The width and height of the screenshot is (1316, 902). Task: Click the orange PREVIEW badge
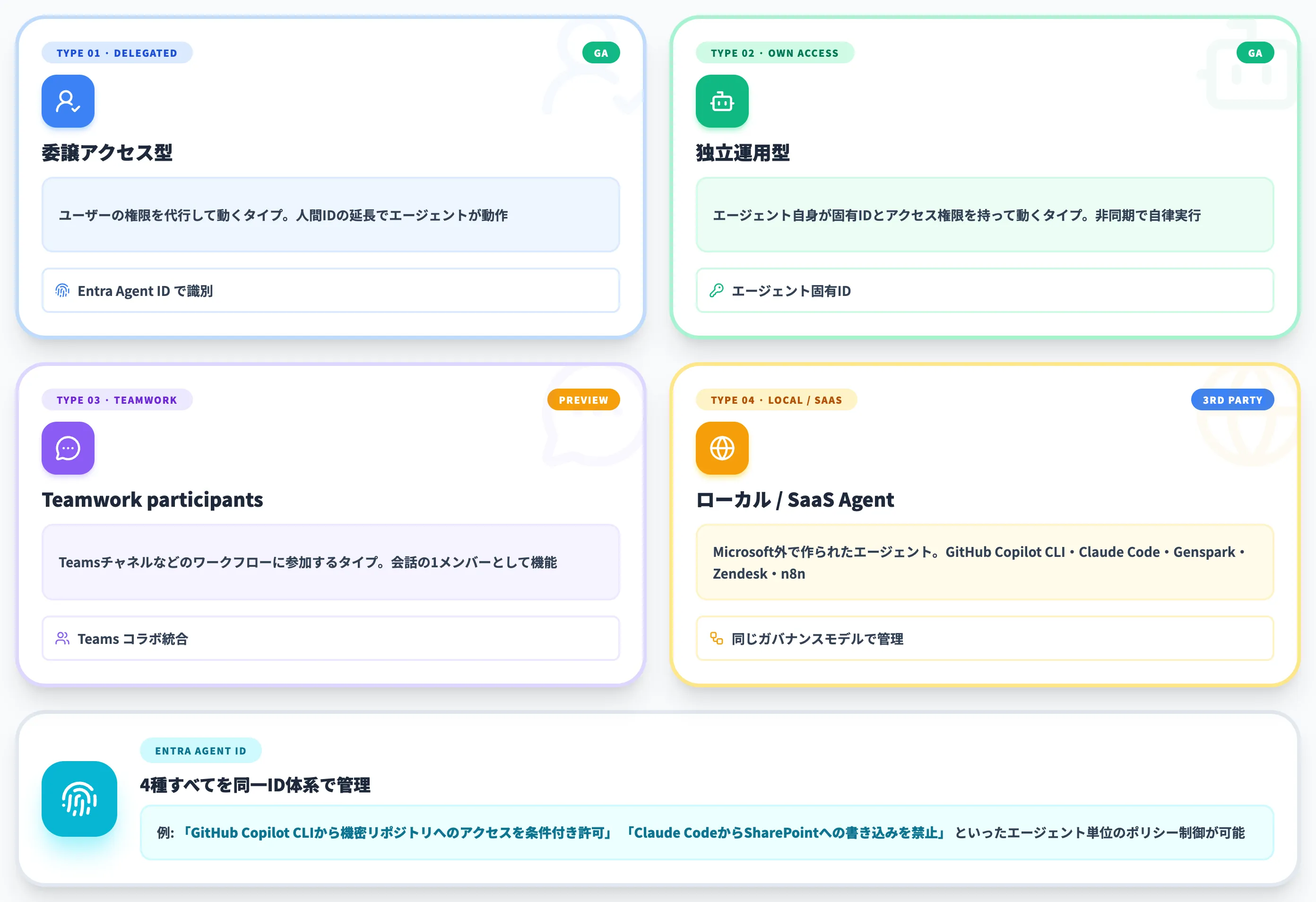point(583,400)
